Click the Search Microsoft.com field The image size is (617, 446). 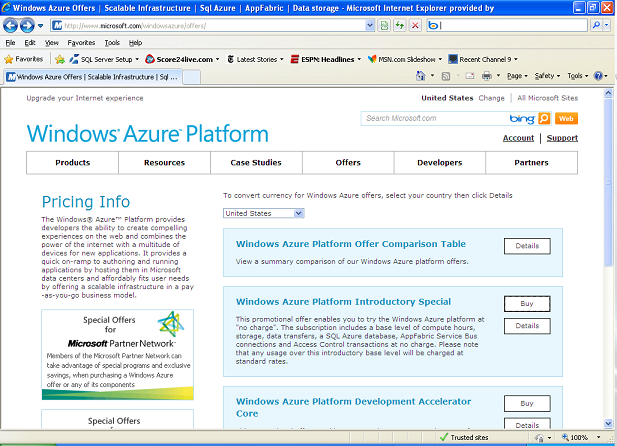tap(433, 118)
